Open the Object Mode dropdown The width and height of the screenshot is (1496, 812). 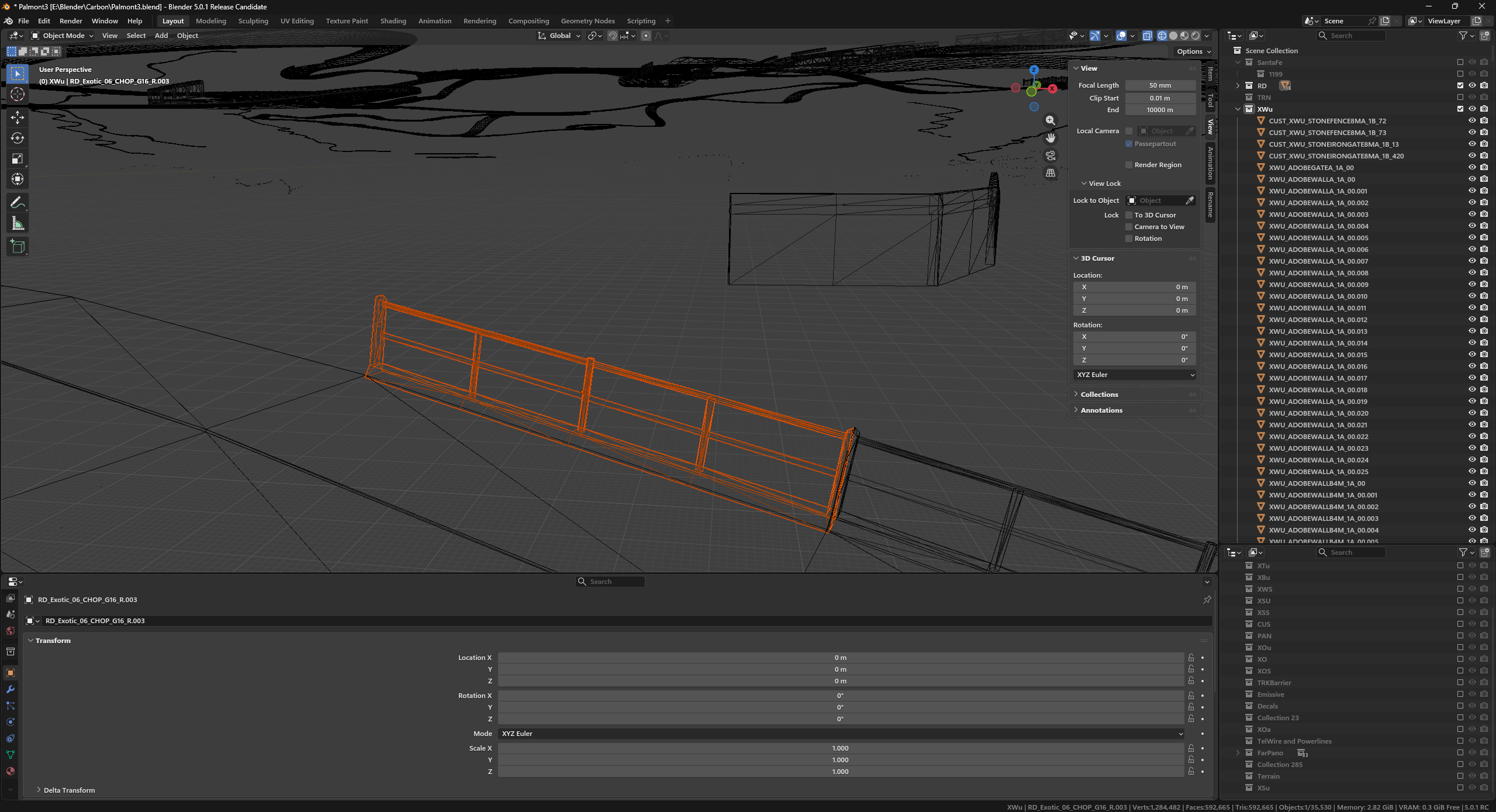63,36
